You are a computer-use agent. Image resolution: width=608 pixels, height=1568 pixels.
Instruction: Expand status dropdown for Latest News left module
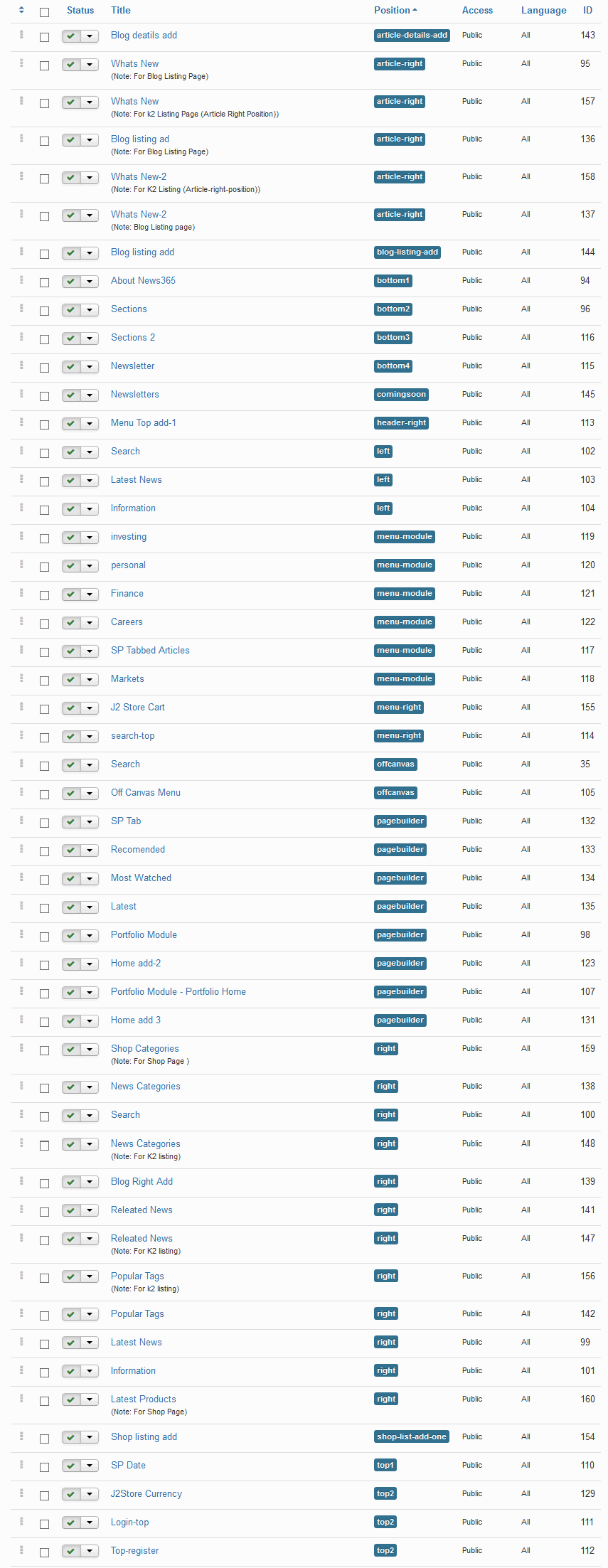[x=90, y=481]
